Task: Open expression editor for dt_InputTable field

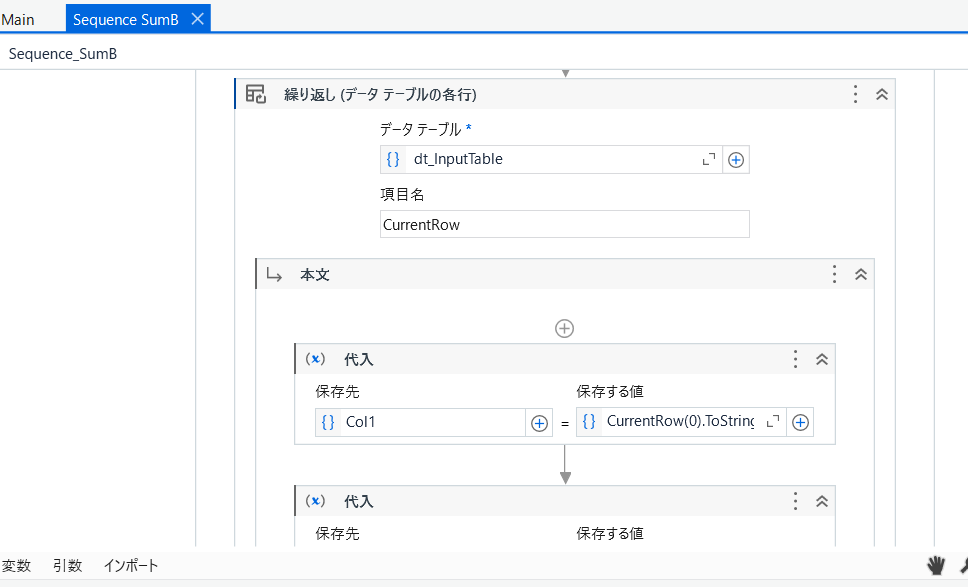Action: 709,160
